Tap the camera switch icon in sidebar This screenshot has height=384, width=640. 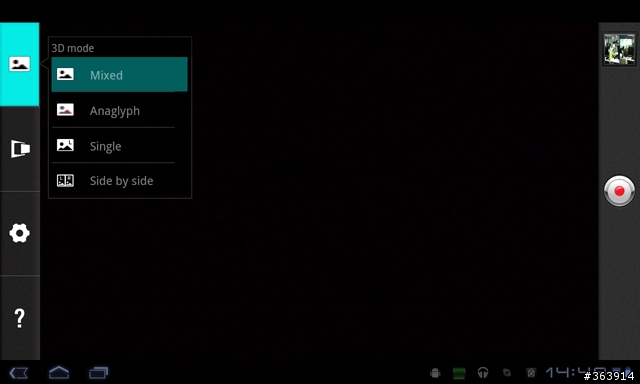(20, 149)
